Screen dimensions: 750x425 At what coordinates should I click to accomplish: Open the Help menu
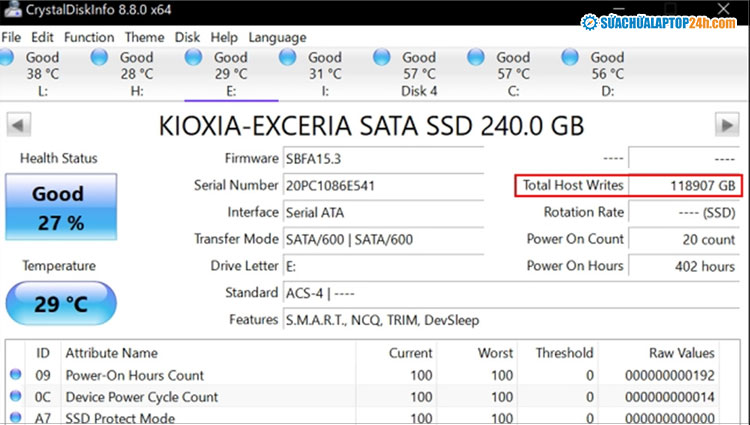tap(224, 37)
